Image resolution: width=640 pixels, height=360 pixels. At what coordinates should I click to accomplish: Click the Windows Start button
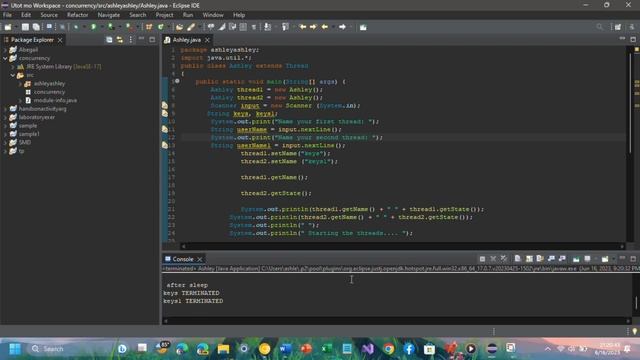coord(15,349)
